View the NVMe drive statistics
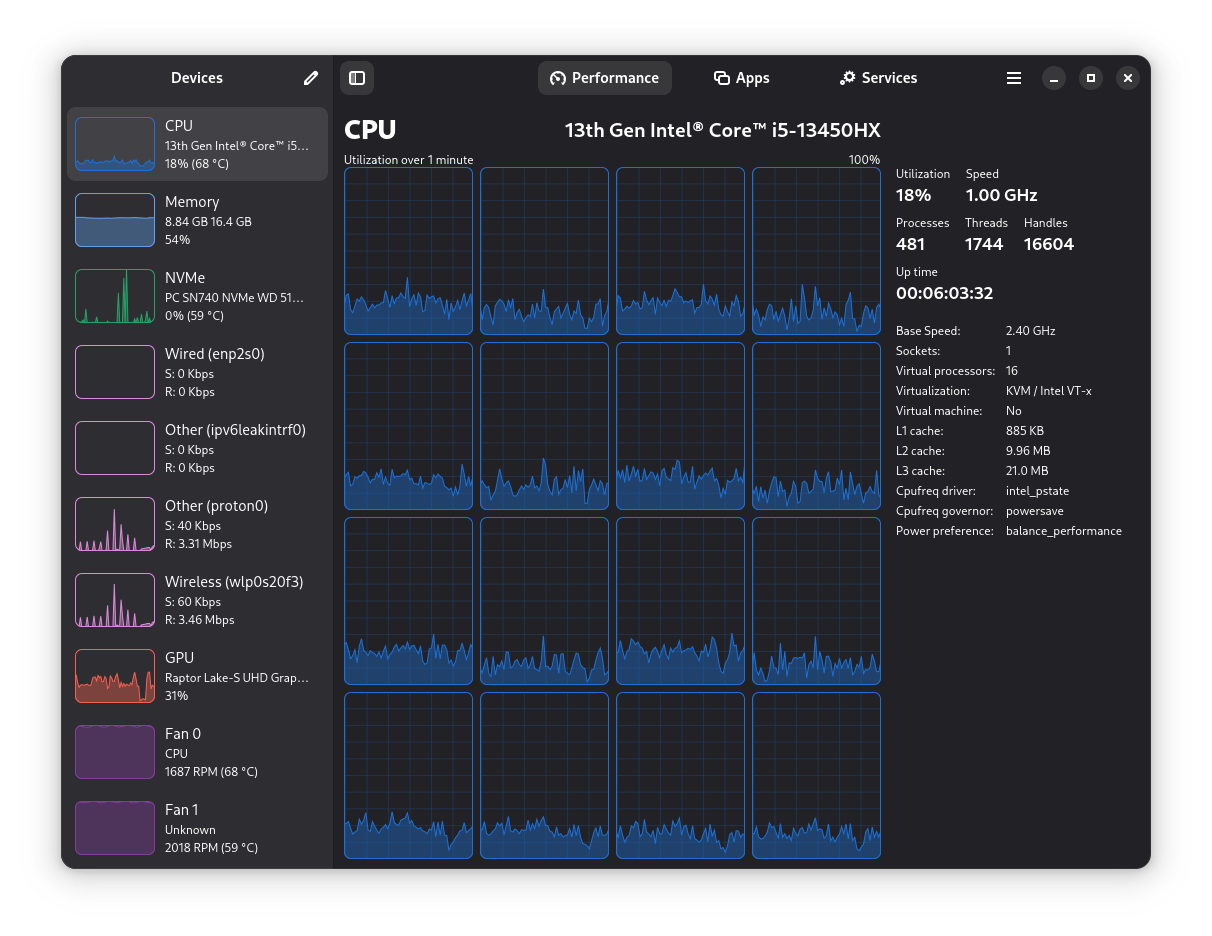The height and width of the screenshot is (936, 1212). [x=196, y=295]
